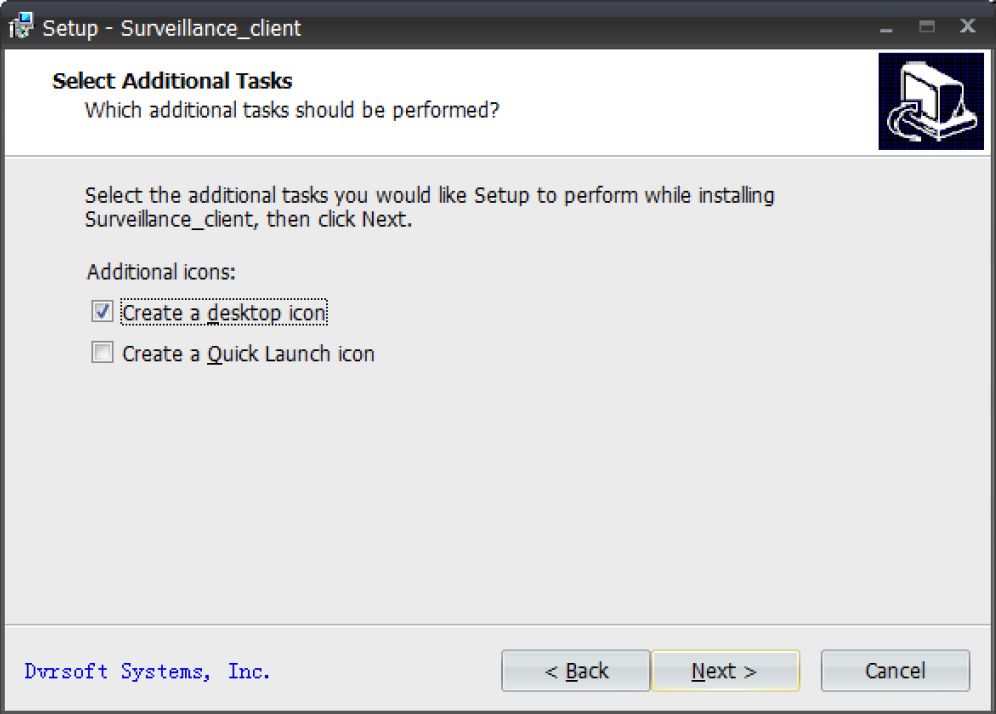Click the "Setup - Surveillance_client" title text
The width and height of the screenshot is (996, 714).
pyautogui.click(x=171, y=28)
